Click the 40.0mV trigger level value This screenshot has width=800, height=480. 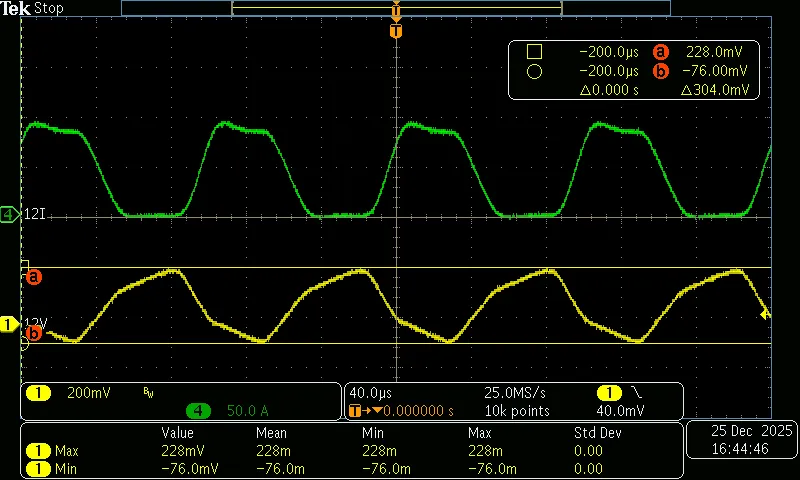pos(620,411)
